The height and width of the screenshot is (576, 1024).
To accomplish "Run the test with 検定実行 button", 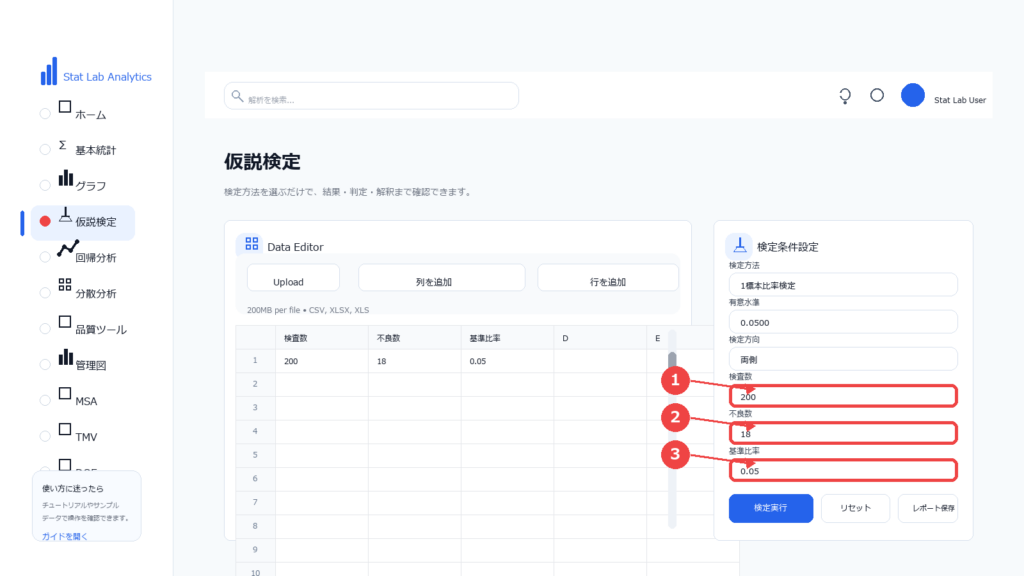I will tap(771, 508).
